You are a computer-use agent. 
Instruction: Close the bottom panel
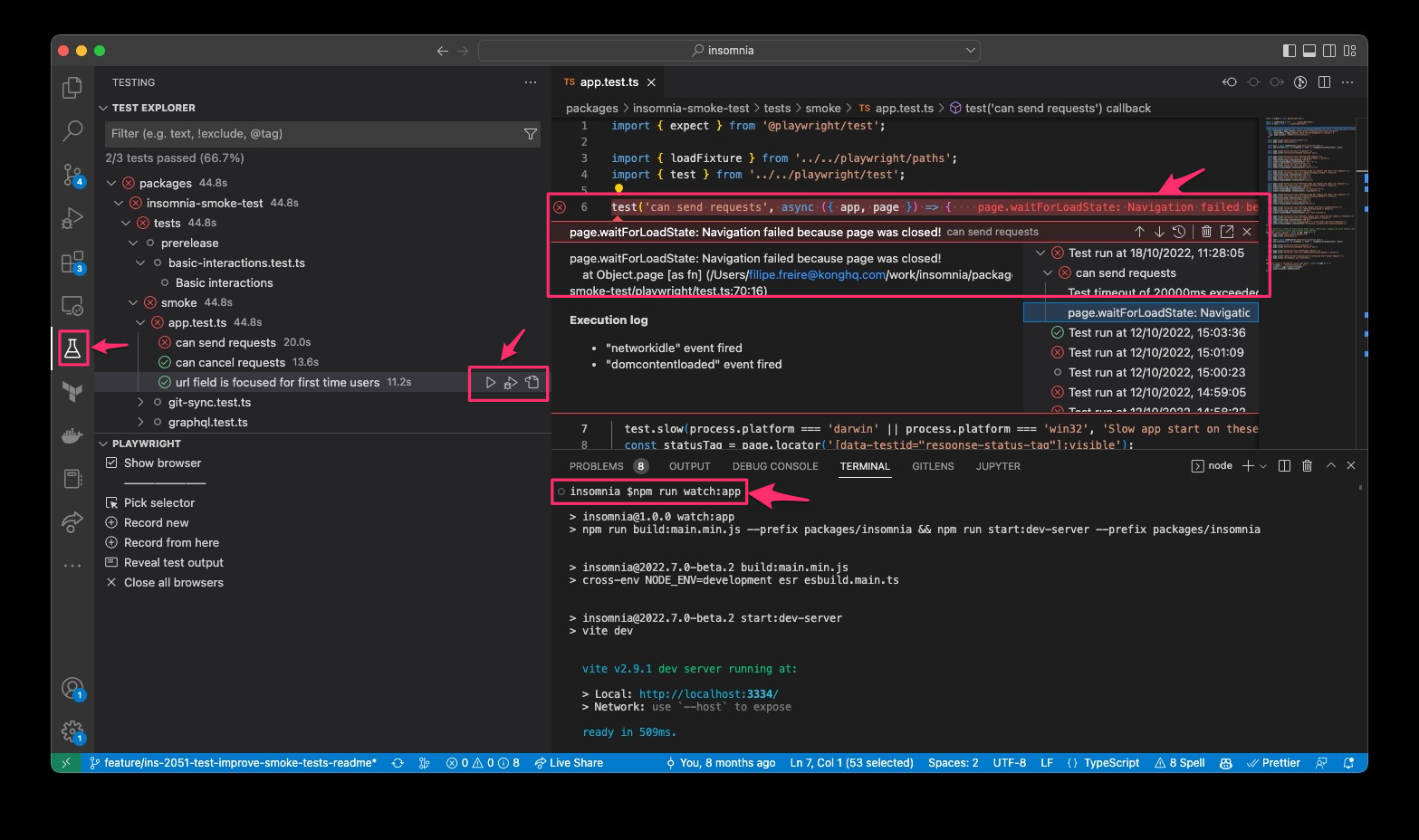point(1351,465)
